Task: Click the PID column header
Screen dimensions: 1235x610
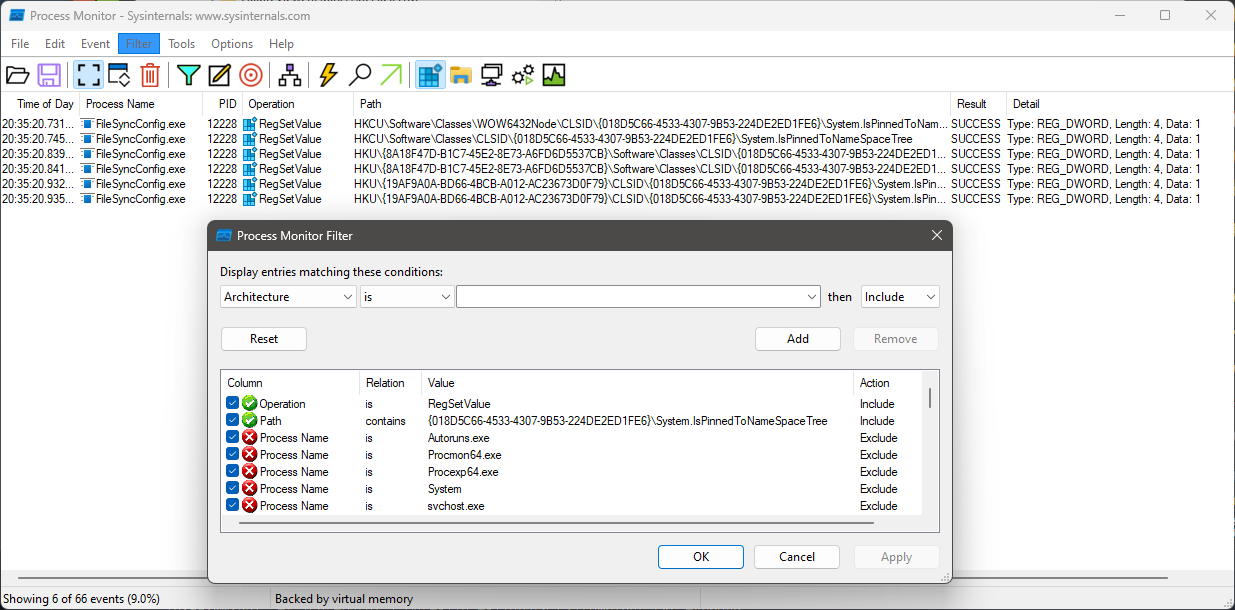Action: point(222,104)
